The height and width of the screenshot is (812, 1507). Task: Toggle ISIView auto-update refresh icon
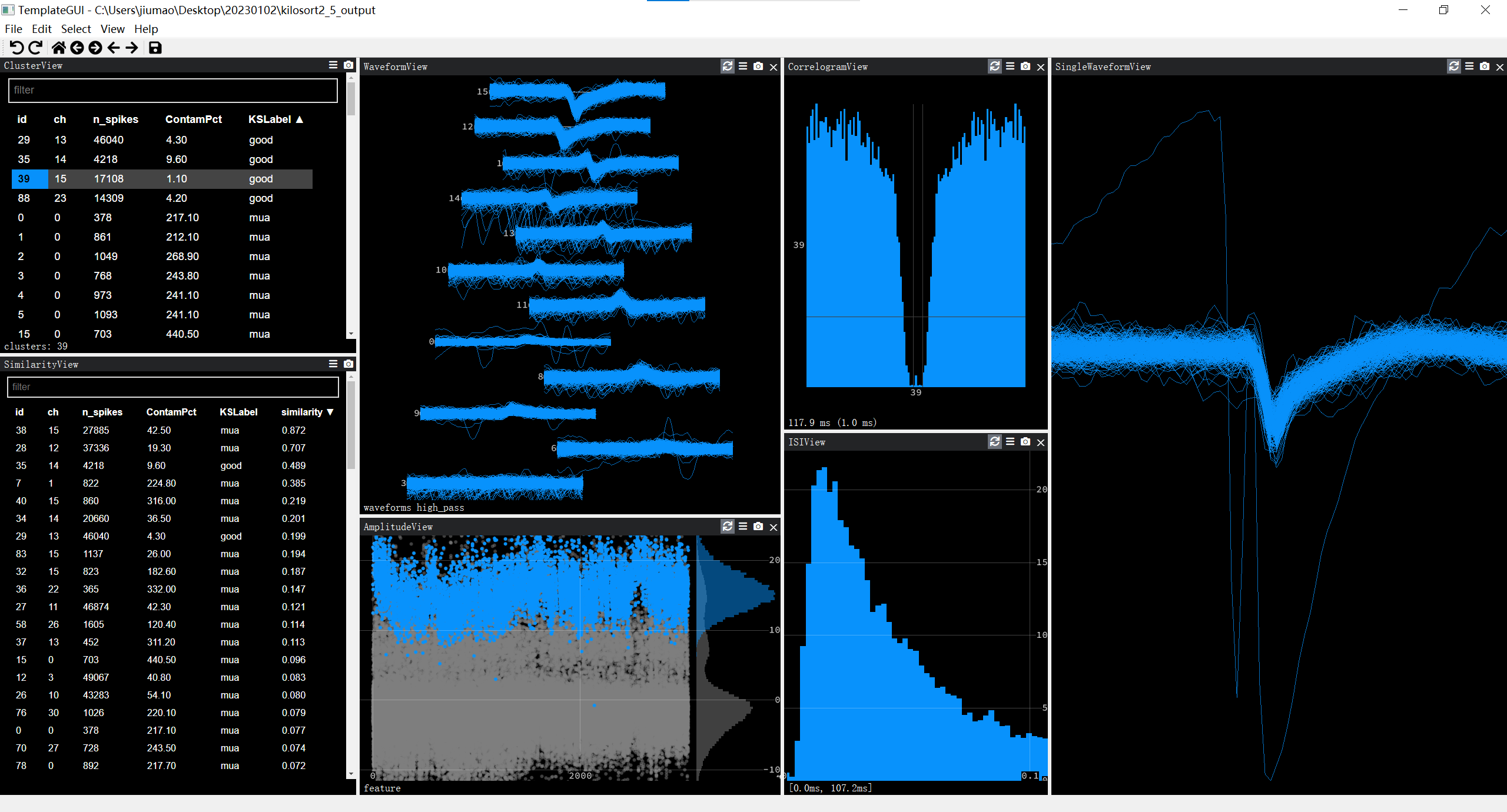click(994, 442)
